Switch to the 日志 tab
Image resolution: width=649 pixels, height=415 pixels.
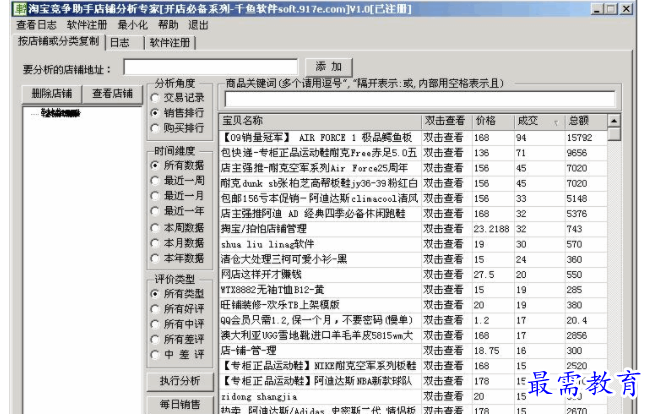point(125,43)
